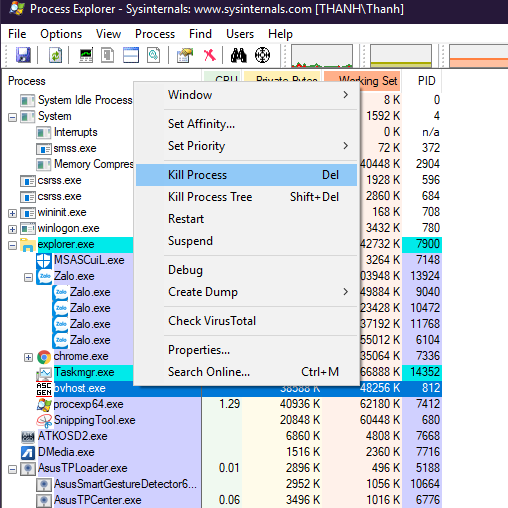
Task: Select the Interrupts row
Action: tap(76, 132)
